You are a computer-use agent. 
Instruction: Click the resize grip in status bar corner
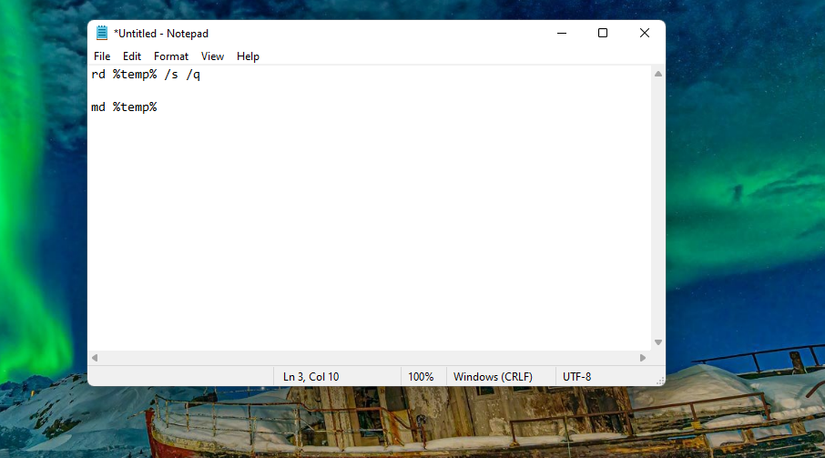tap(660, 381)
